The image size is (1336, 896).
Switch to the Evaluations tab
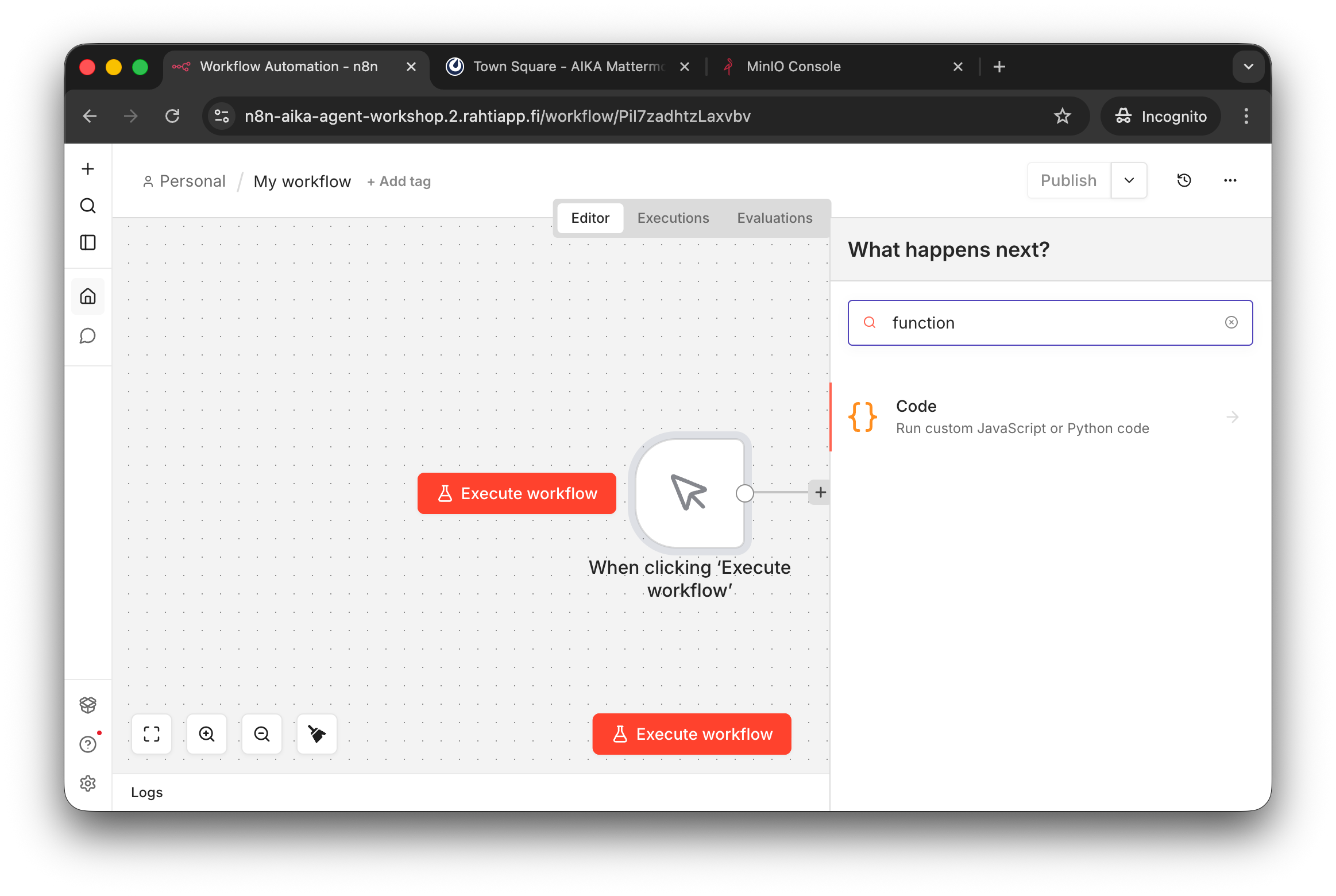775,218
